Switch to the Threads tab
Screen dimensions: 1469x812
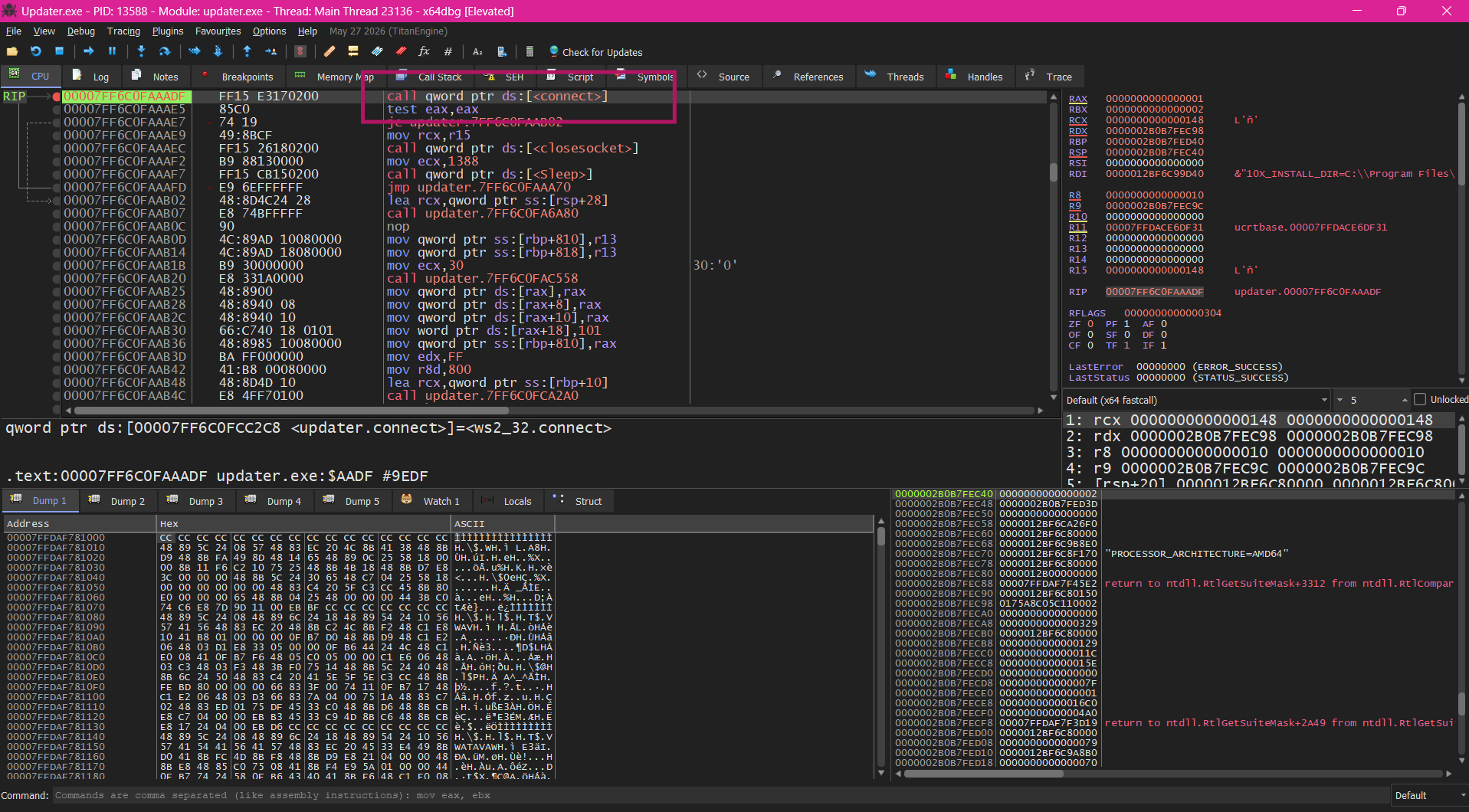894,77
